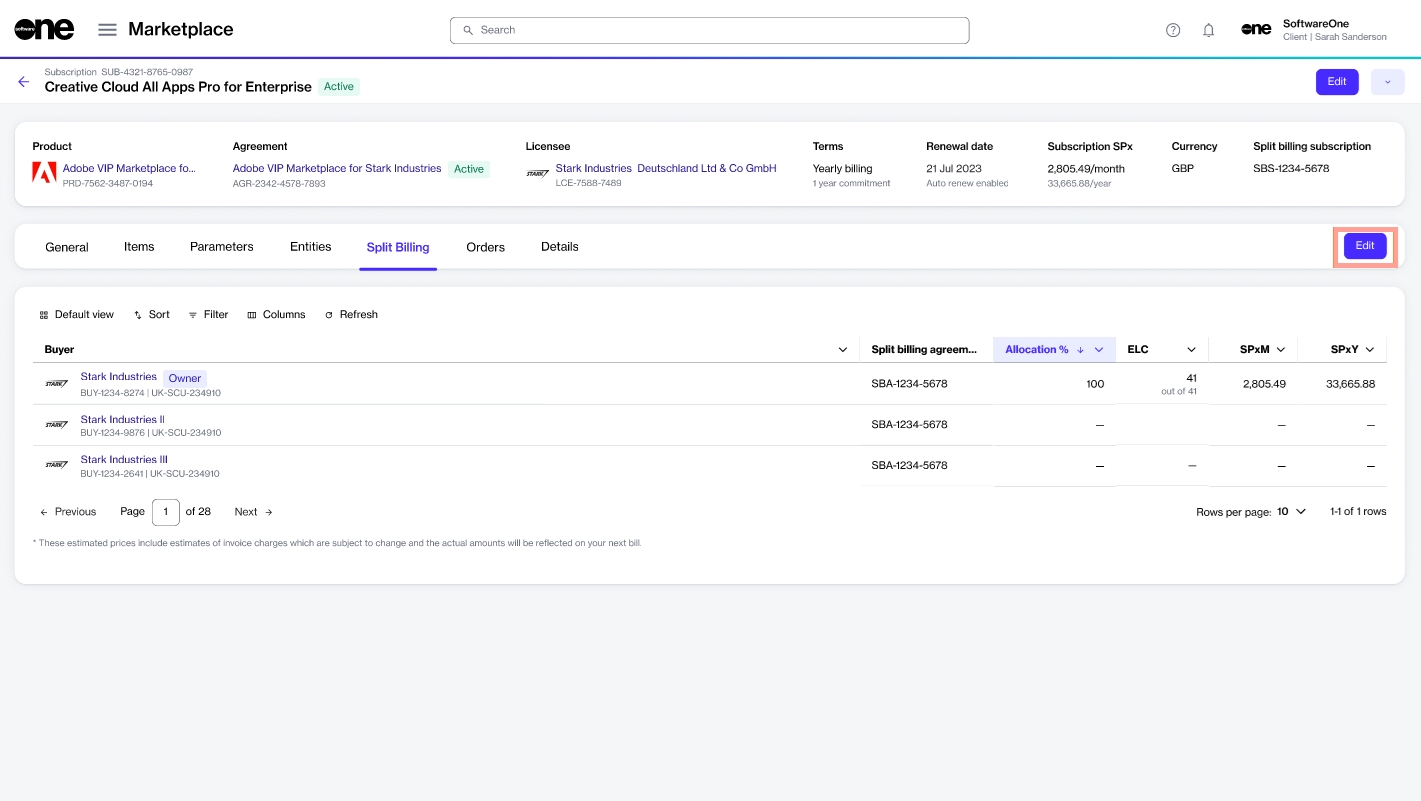The width and height of the screenshot is (1421, 801).
Task: Click the Search input field
Action: [709, 30]
